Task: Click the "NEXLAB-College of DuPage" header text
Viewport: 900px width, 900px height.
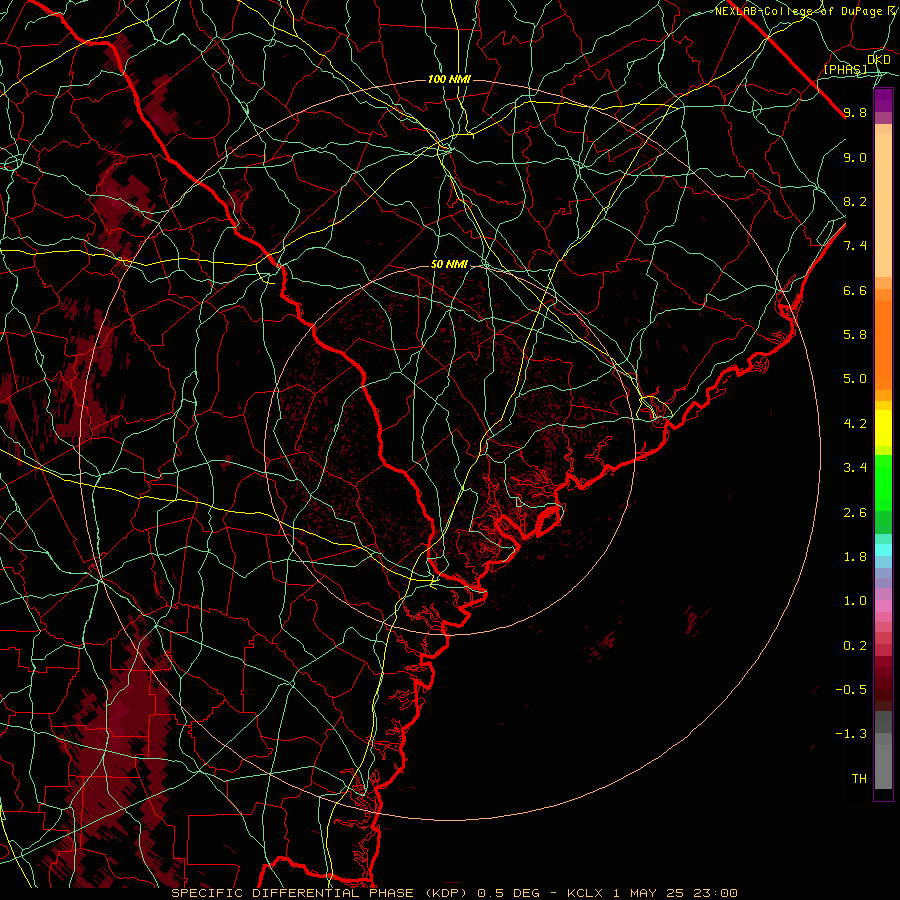Action: (800, 11)
